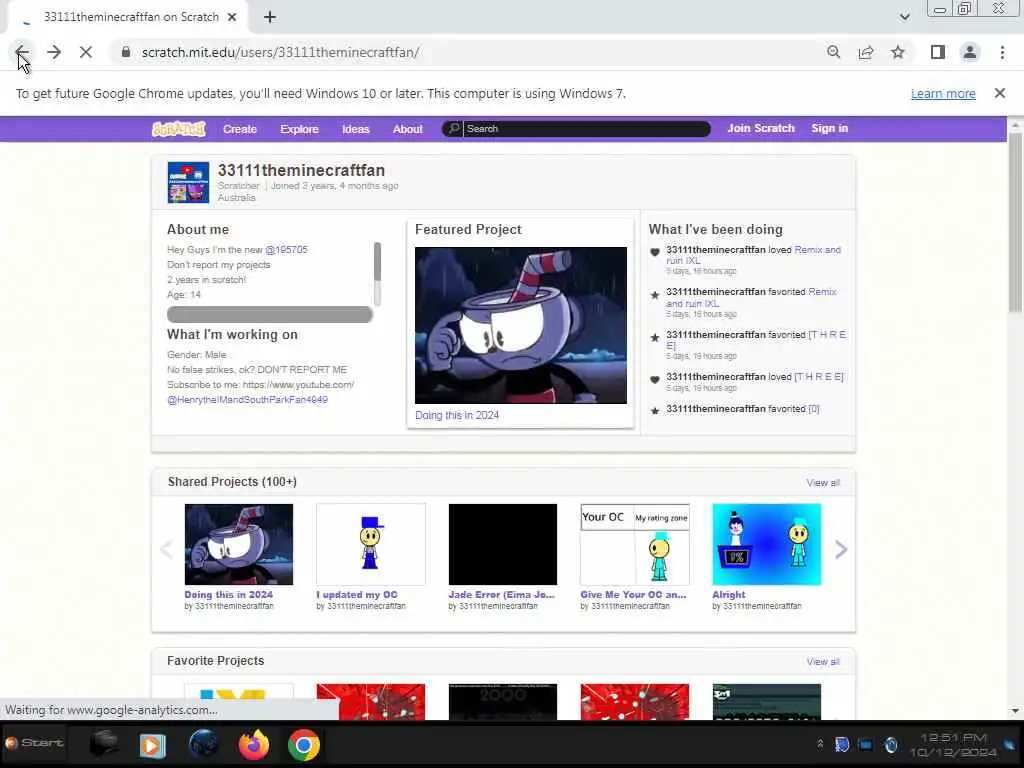Open the Windows Start button
1024x768 pixels.
tap(35, 743)
